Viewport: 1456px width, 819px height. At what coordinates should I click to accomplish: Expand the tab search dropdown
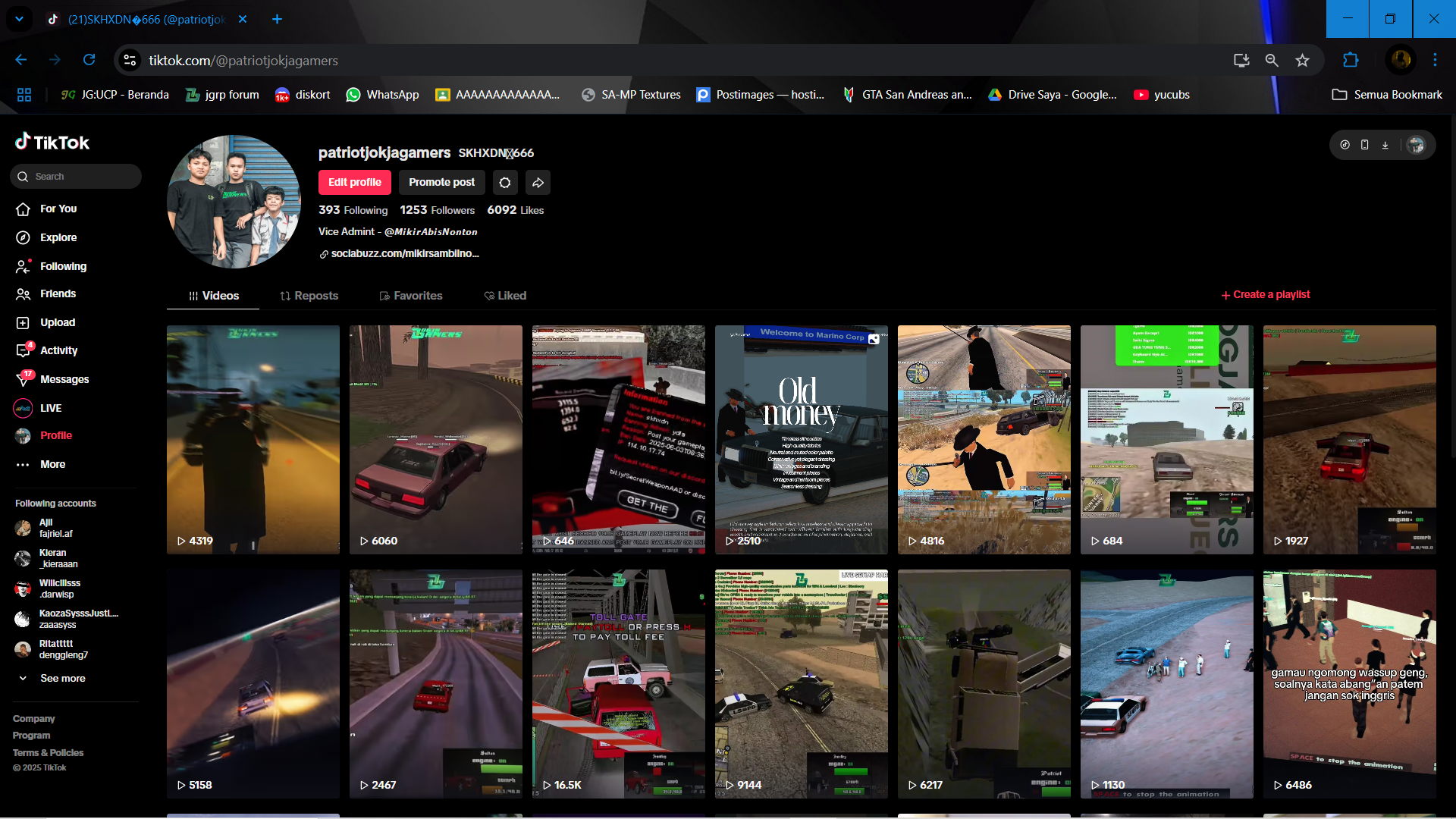pos(19,19)
